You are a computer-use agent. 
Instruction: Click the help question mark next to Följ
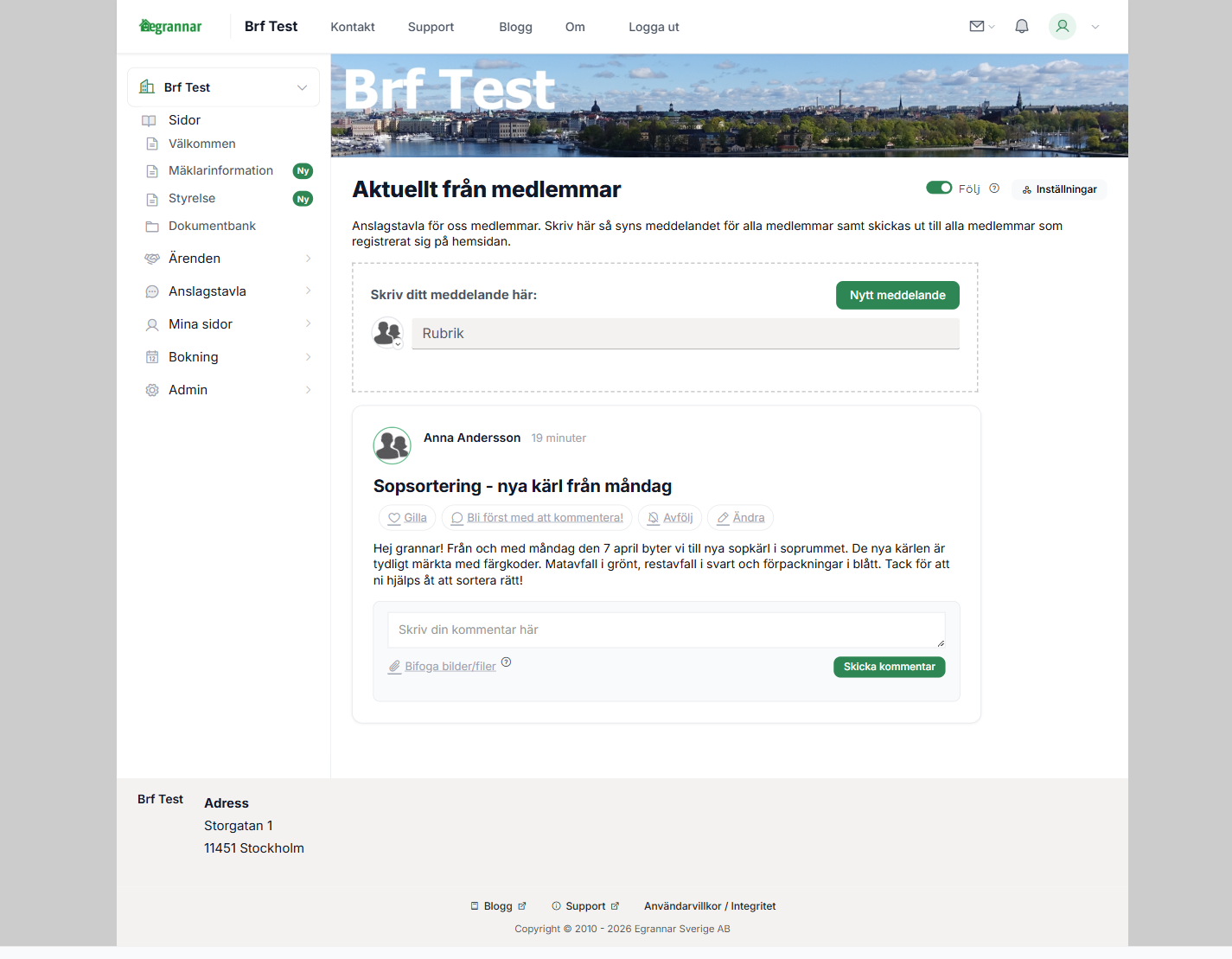click(x=994, y=189)
